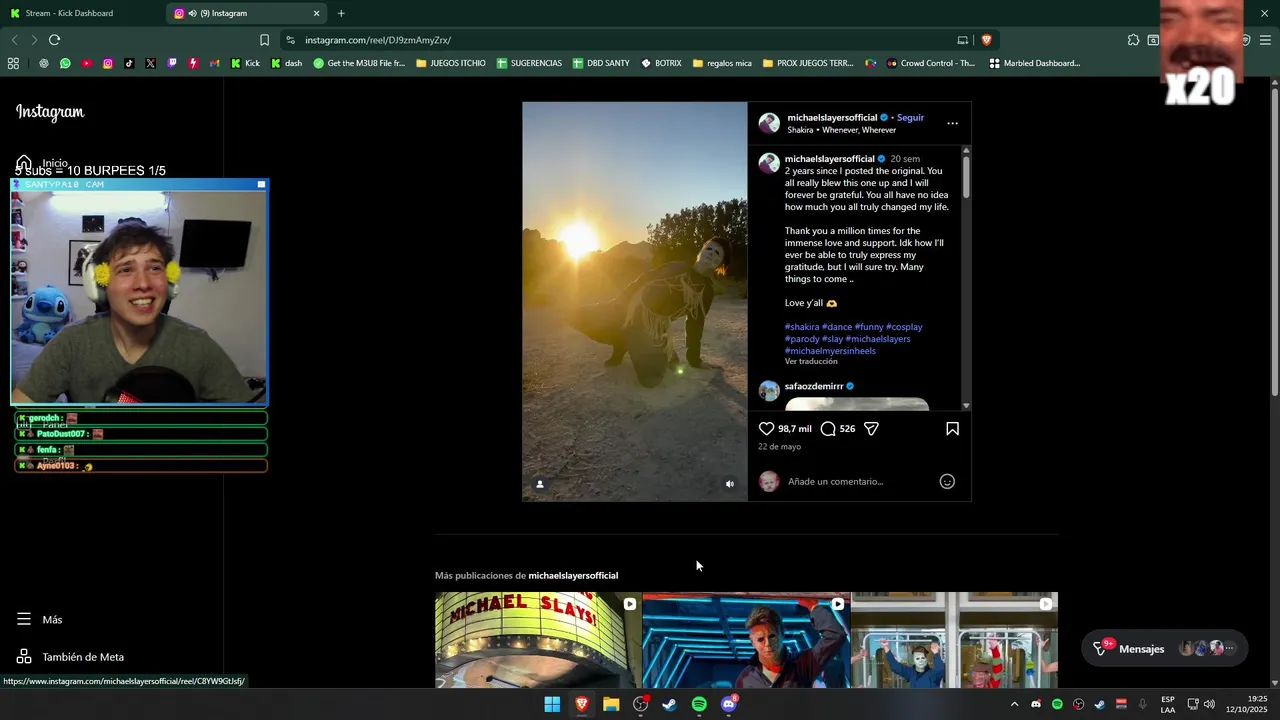The width and height of the screenshot is (1280, 720).
Task: Open the Windows Start menu
Action: point(552,704)
